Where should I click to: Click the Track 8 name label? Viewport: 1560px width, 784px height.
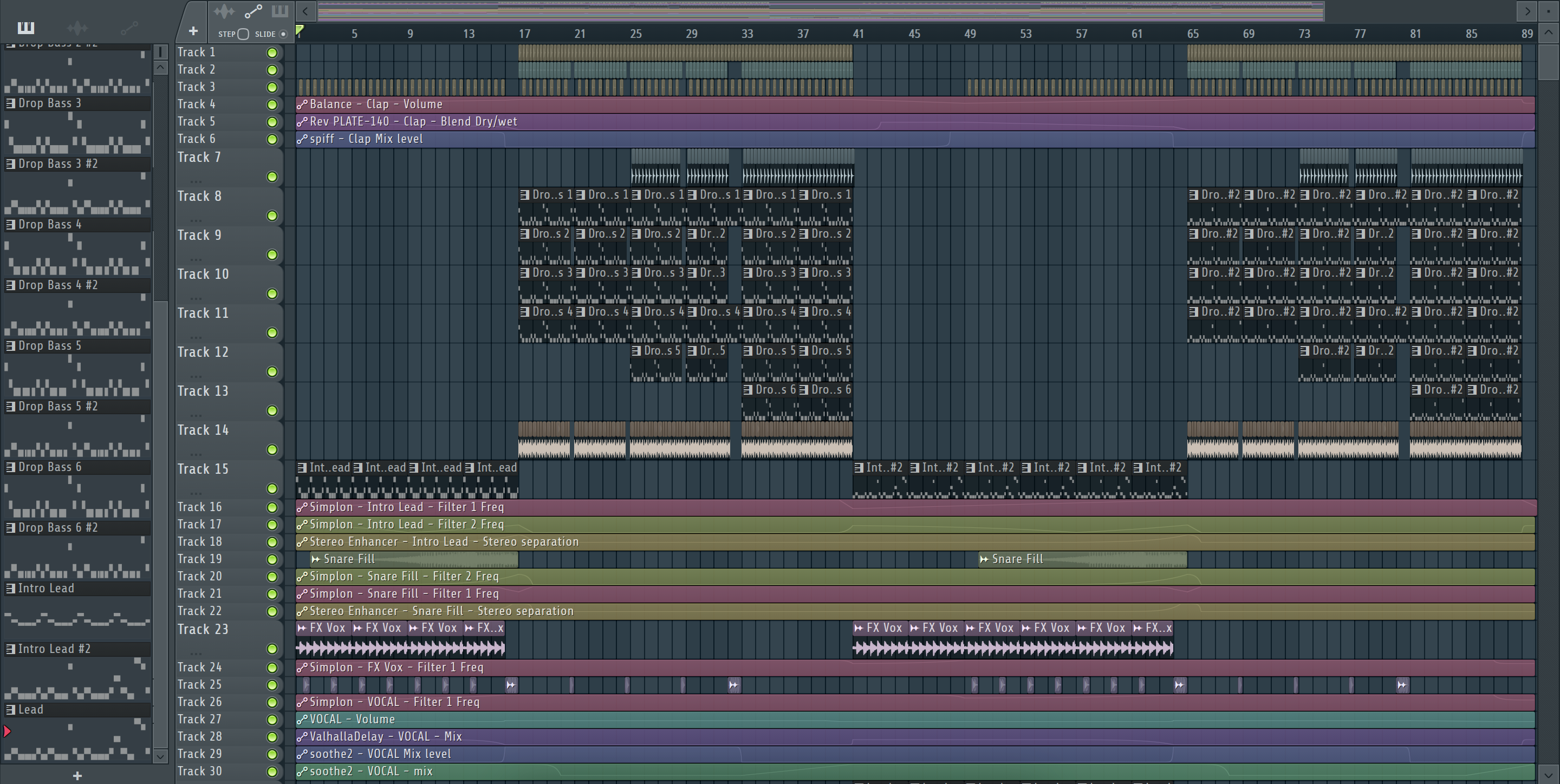point(199,196)
